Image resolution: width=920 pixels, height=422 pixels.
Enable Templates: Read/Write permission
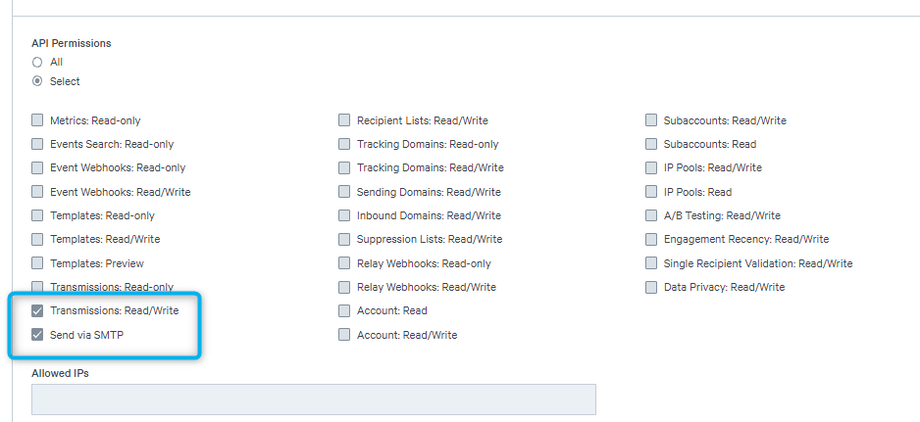38,240
